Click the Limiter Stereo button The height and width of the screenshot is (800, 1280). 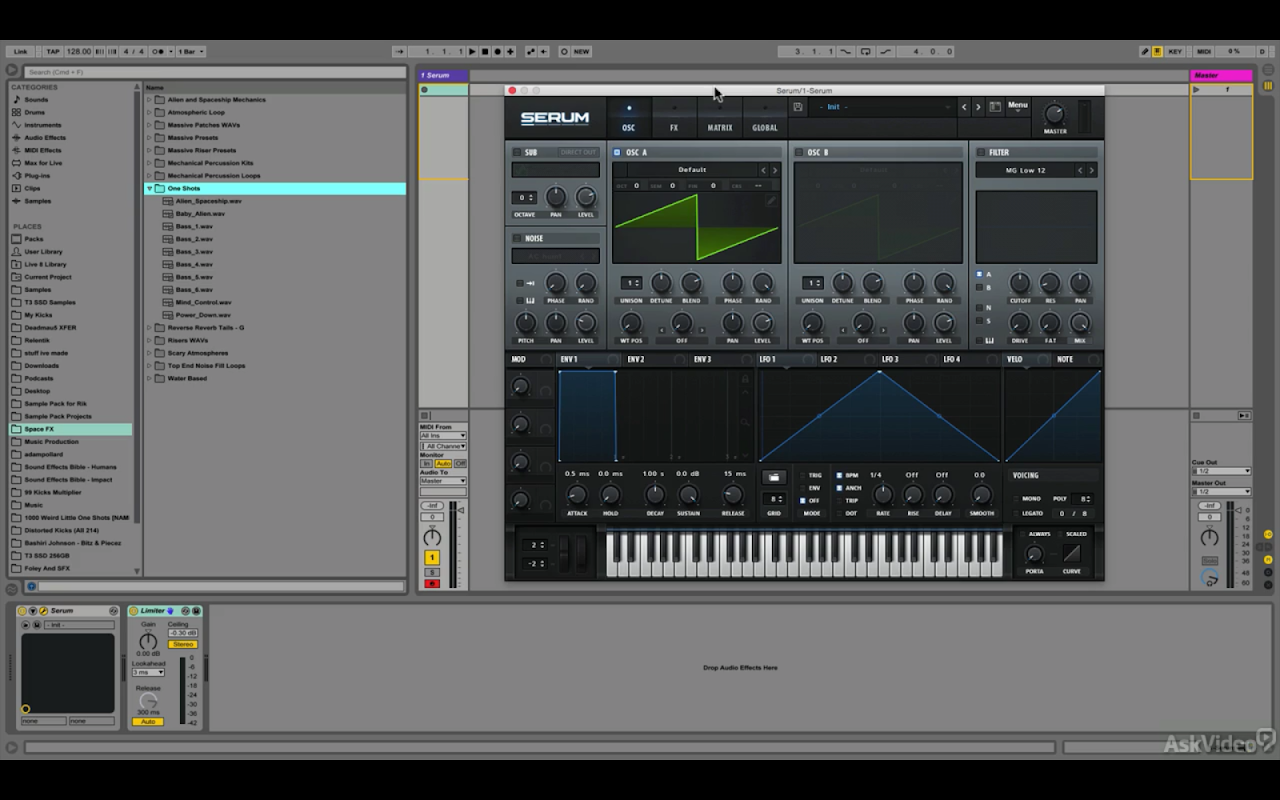coord(182,644)
